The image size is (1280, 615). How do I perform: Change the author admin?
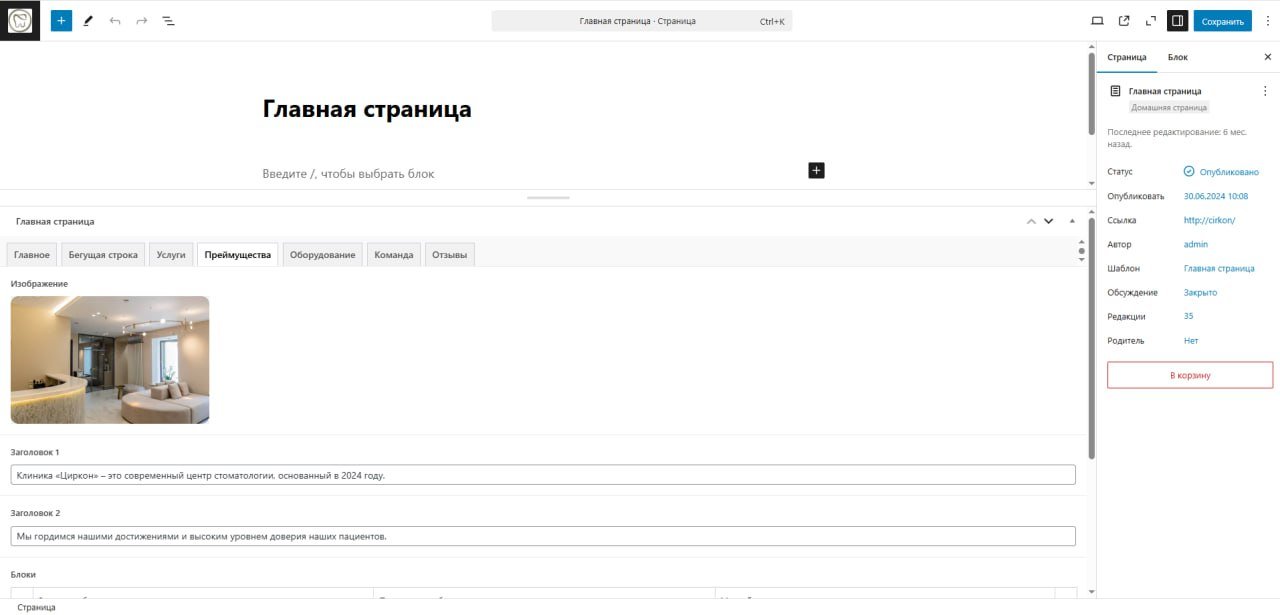coord(1196,244)
